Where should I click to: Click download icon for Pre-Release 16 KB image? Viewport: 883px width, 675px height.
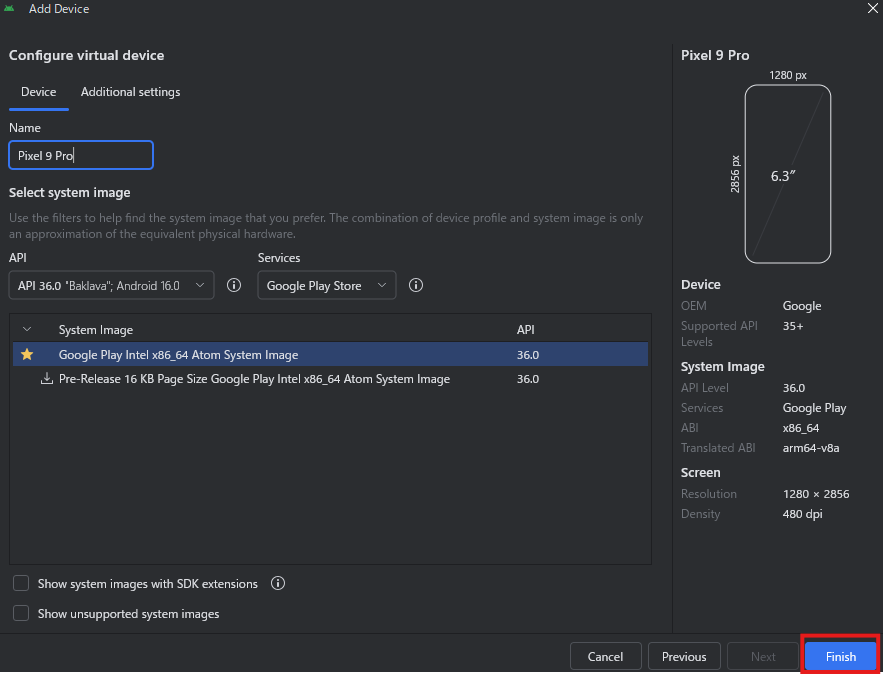47,379
